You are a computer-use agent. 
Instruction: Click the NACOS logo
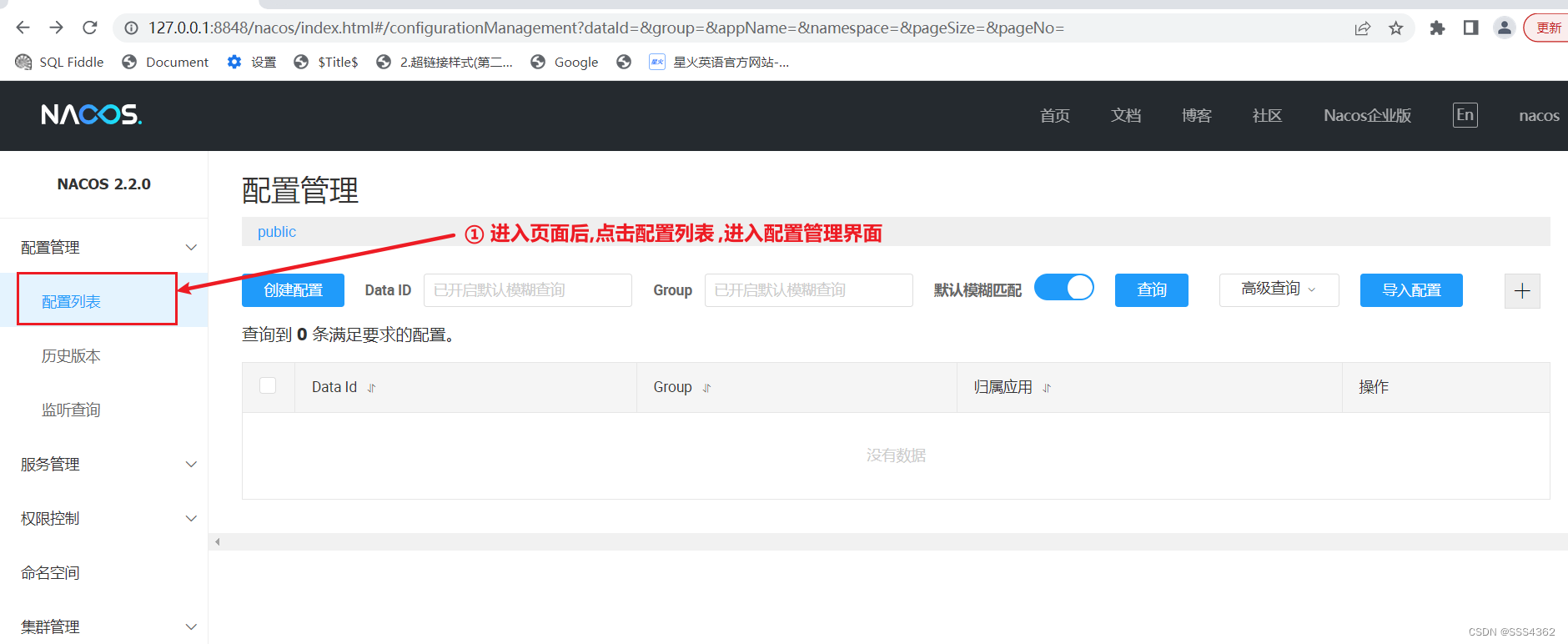92,114
